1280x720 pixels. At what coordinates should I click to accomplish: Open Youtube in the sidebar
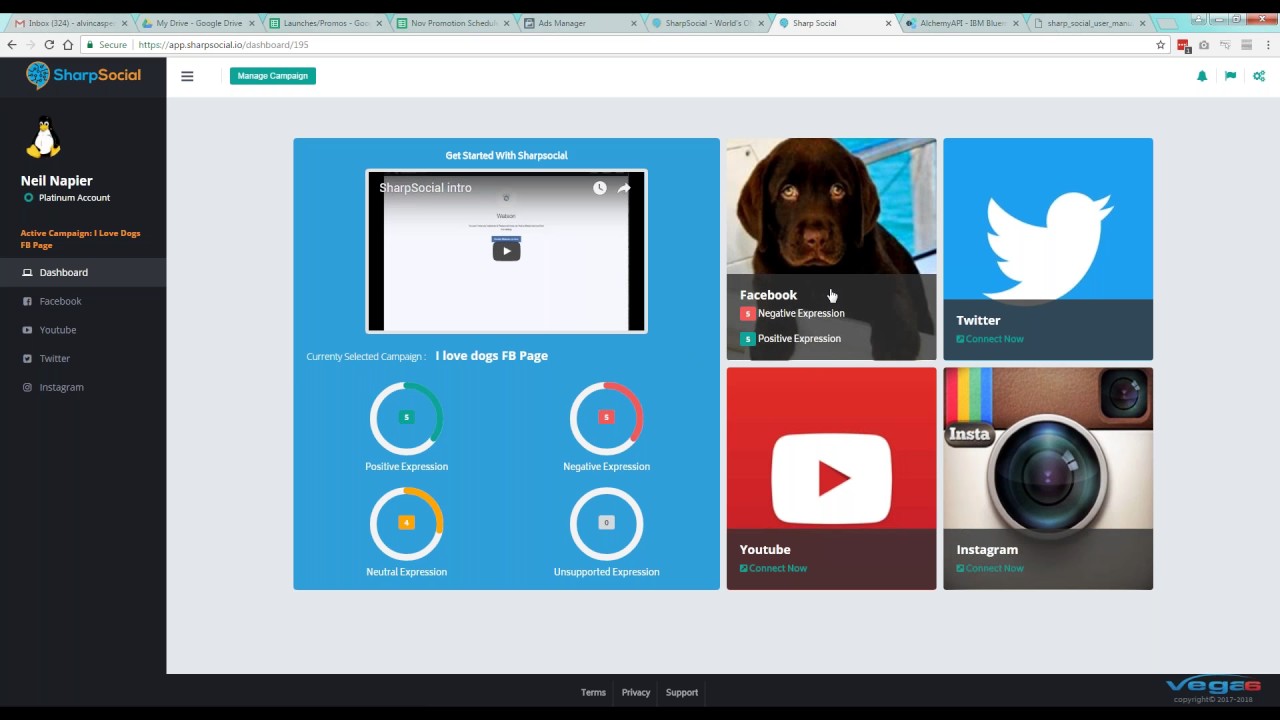pyautogui.click(x=83, y=330)
